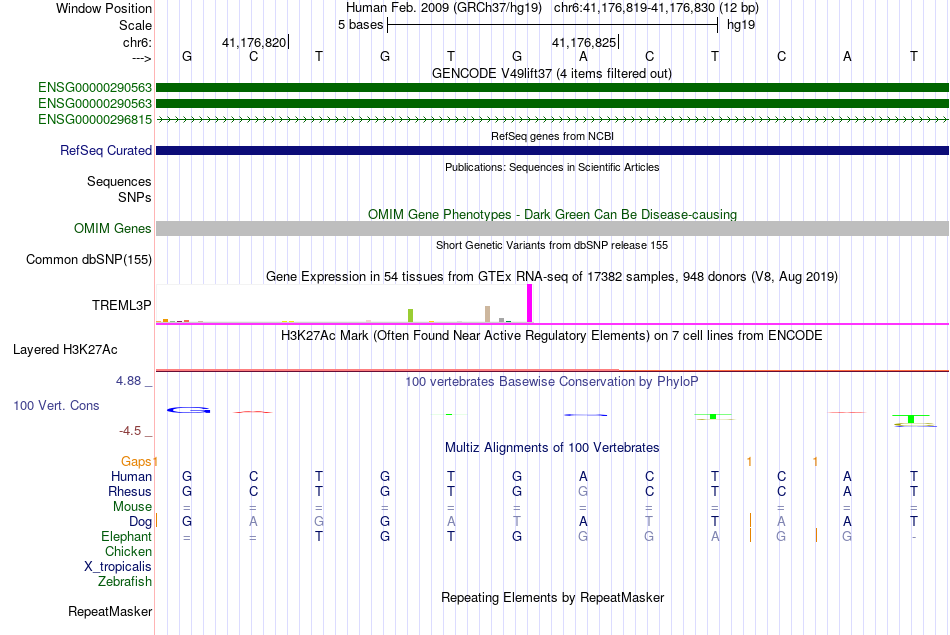Viewport: 950px width, 635px height.
Task: Click the Mouse species label
Action: point(132,507)
